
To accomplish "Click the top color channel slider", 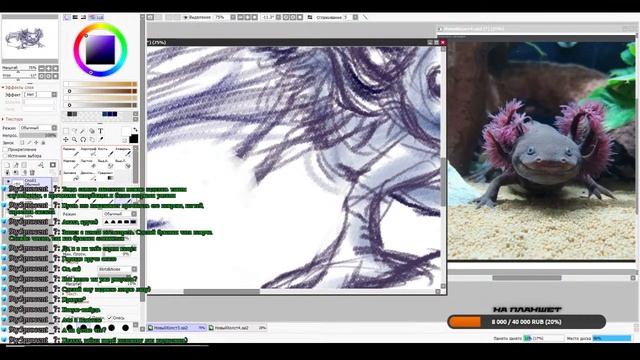I will pyautogui.click(x=100, y=84).
